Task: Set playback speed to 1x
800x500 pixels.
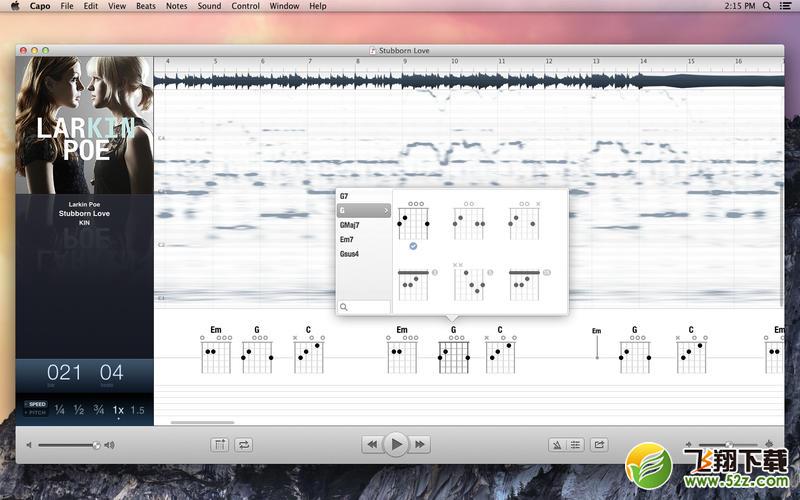Action: click(x=118, y=410)
